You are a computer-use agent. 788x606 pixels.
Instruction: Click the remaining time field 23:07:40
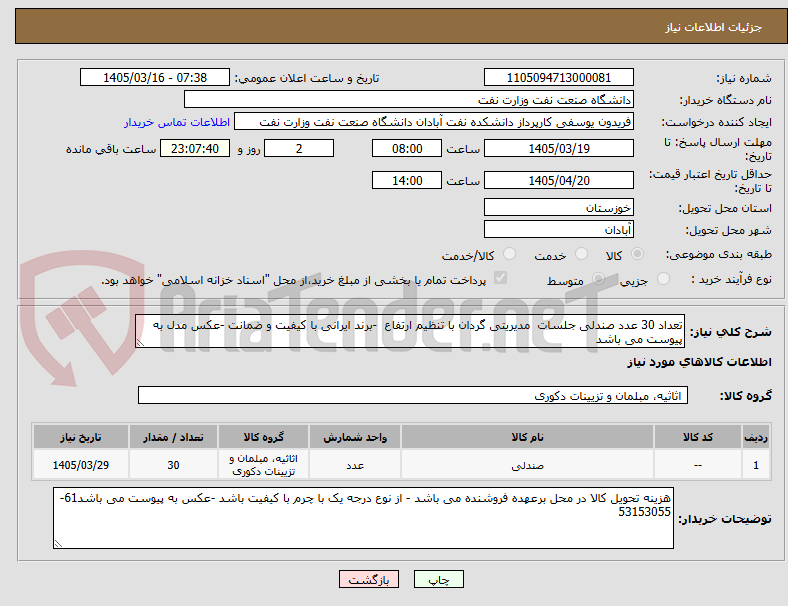click(195, 148)
